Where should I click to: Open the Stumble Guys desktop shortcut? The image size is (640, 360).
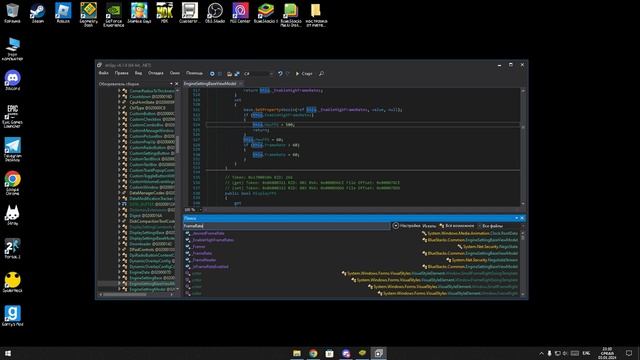[x=139, y=13]
